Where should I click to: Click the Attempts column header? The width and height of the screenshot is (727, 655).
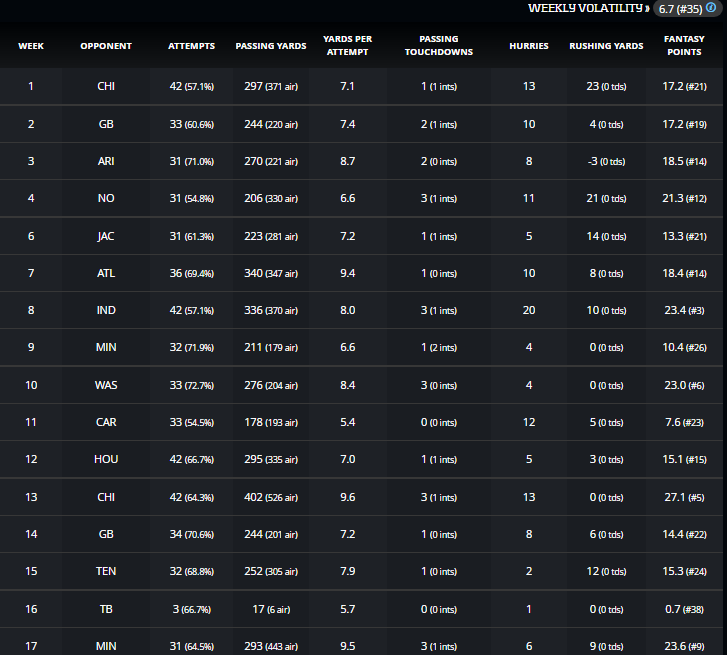coord(191,46)
